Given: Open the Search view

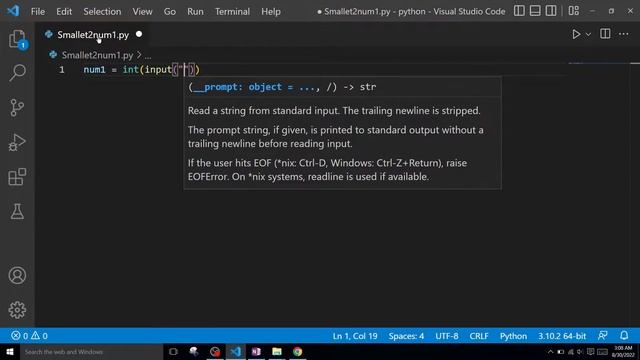Looking at the screenshot, I should pyautogui.click(x=17, y=73).
